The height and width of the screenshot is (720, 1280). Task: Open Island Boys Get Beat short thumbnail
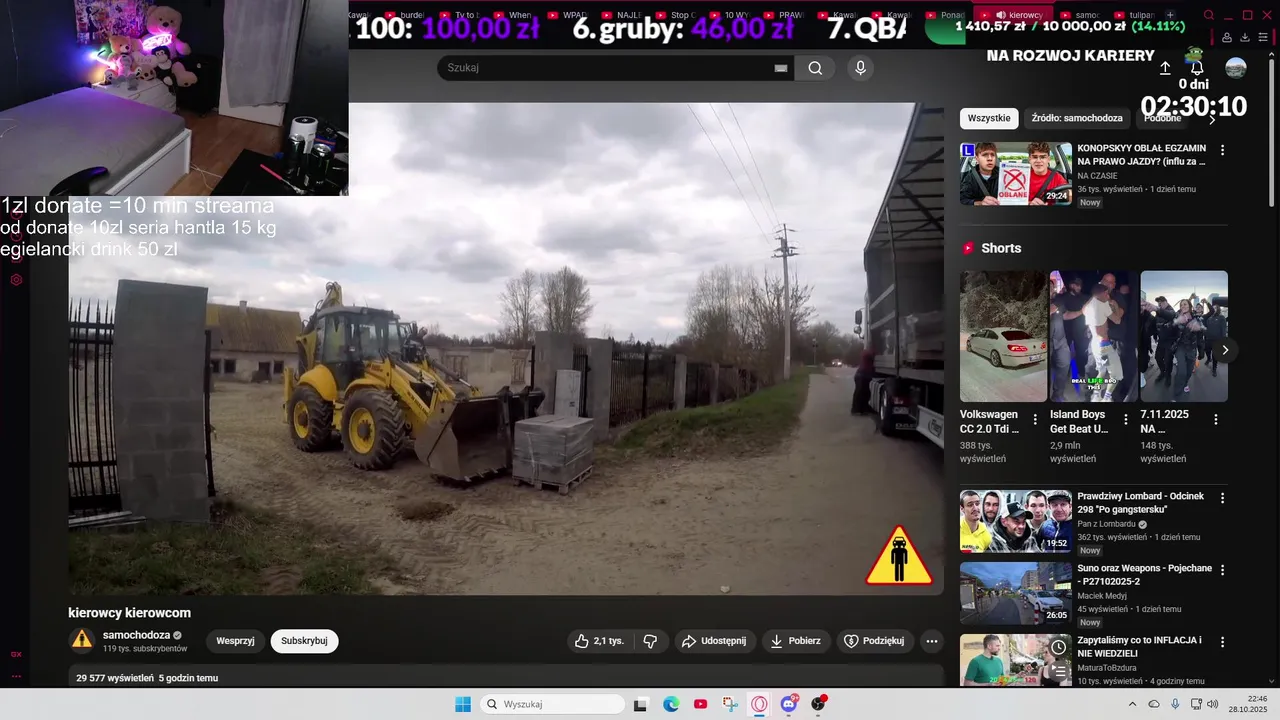click(1093, 336)
